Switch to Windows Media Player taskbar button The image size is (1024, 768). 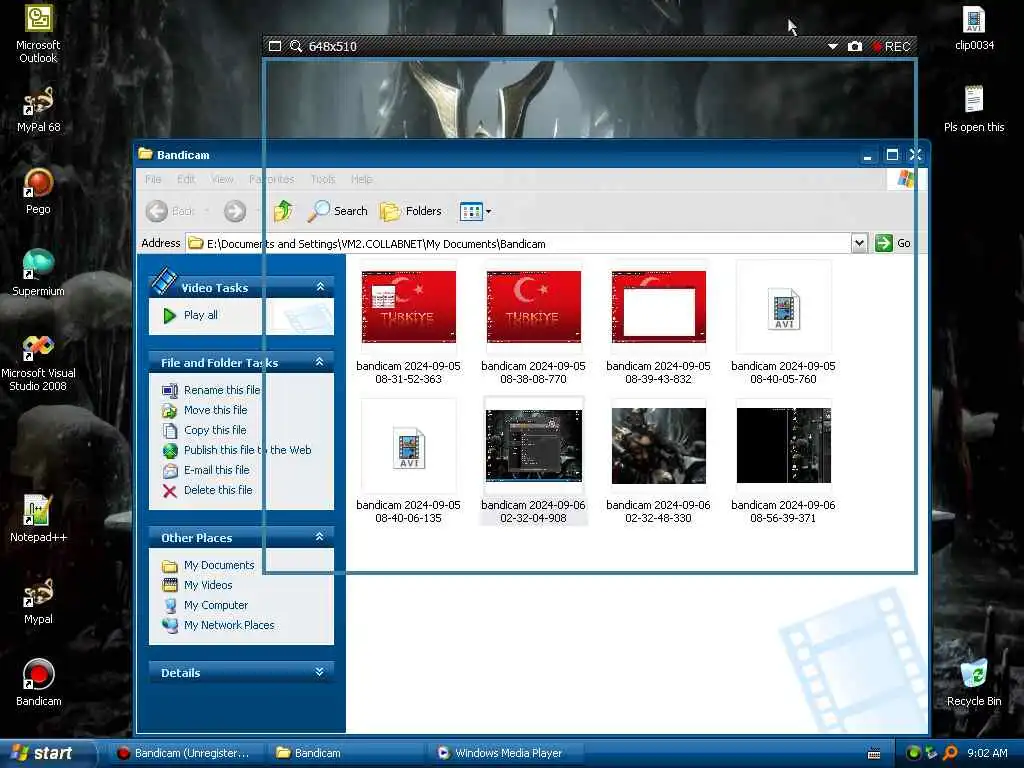point(506,753)
